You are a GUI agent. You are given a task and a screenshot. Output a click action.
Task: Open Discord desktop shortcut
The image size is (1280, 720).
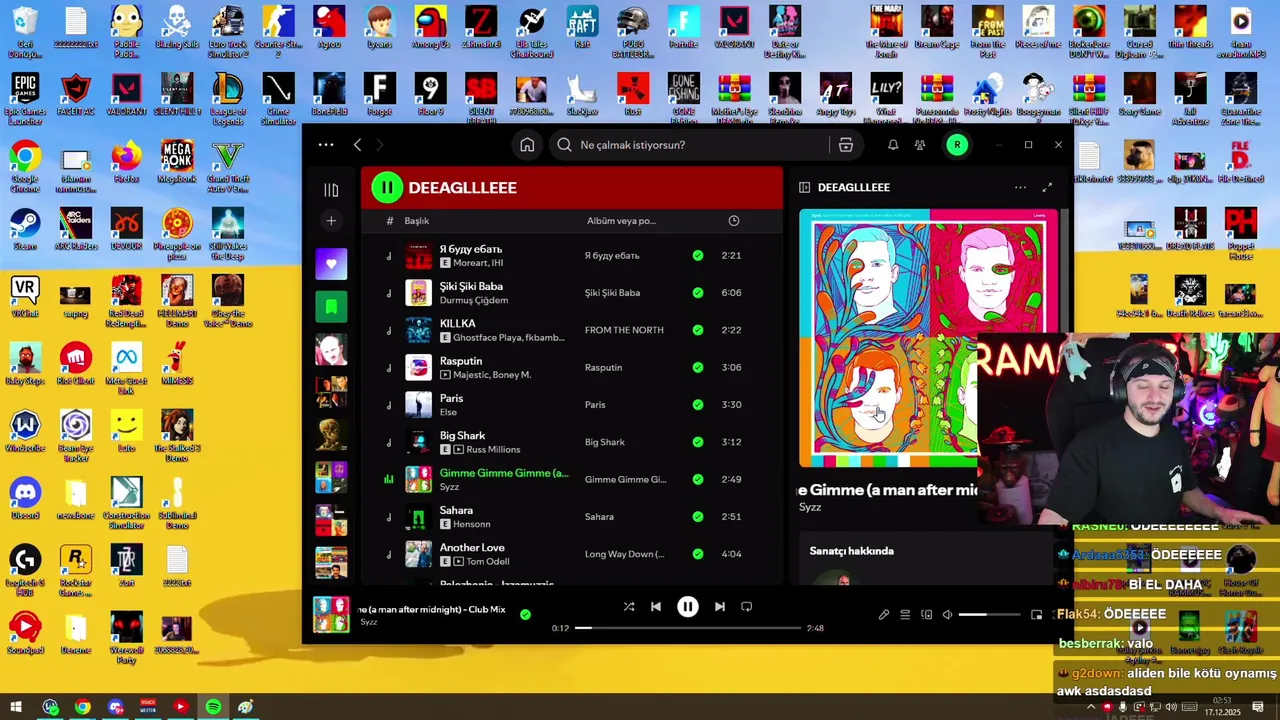tap(25, 498)
